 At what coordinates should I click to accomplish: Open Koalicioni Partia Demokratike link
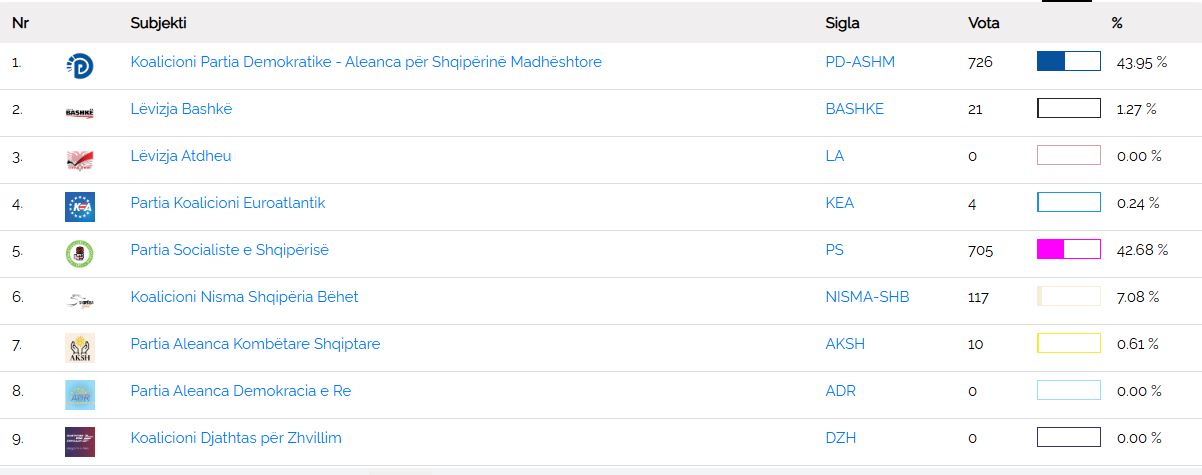[x=366, y=62]
